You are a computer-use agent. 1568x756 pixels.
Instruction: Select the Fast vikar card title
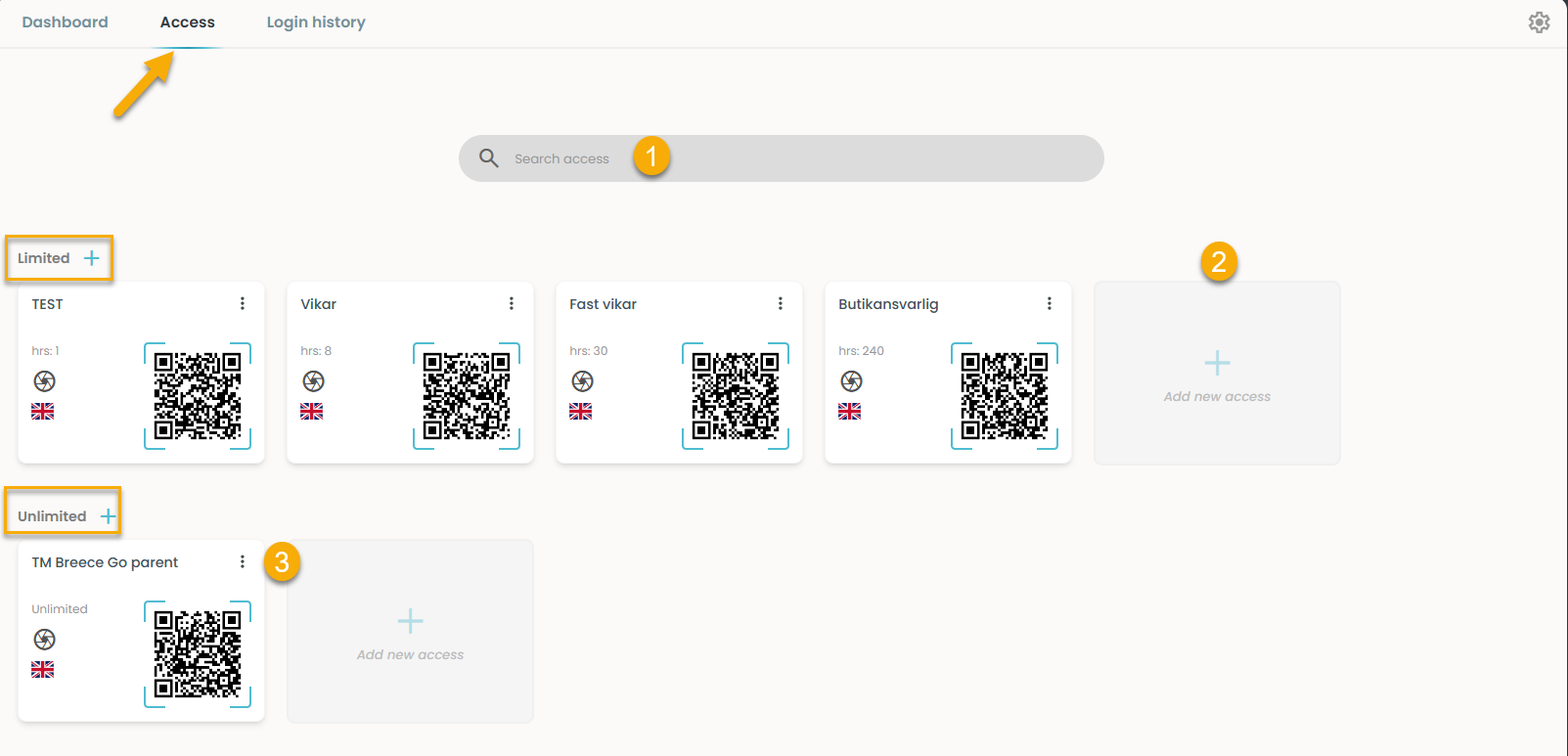coord(604,304)
